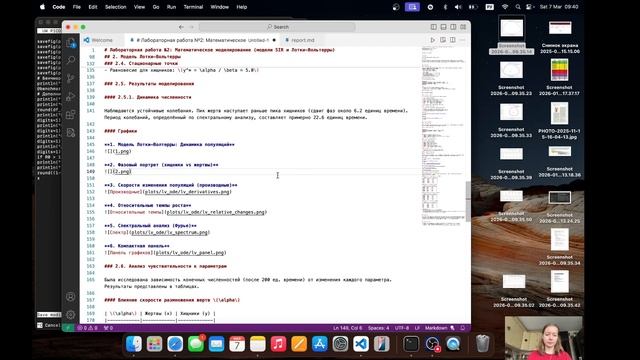Switch to the report.md tab

pyautogui.click(x=302, y=40)
